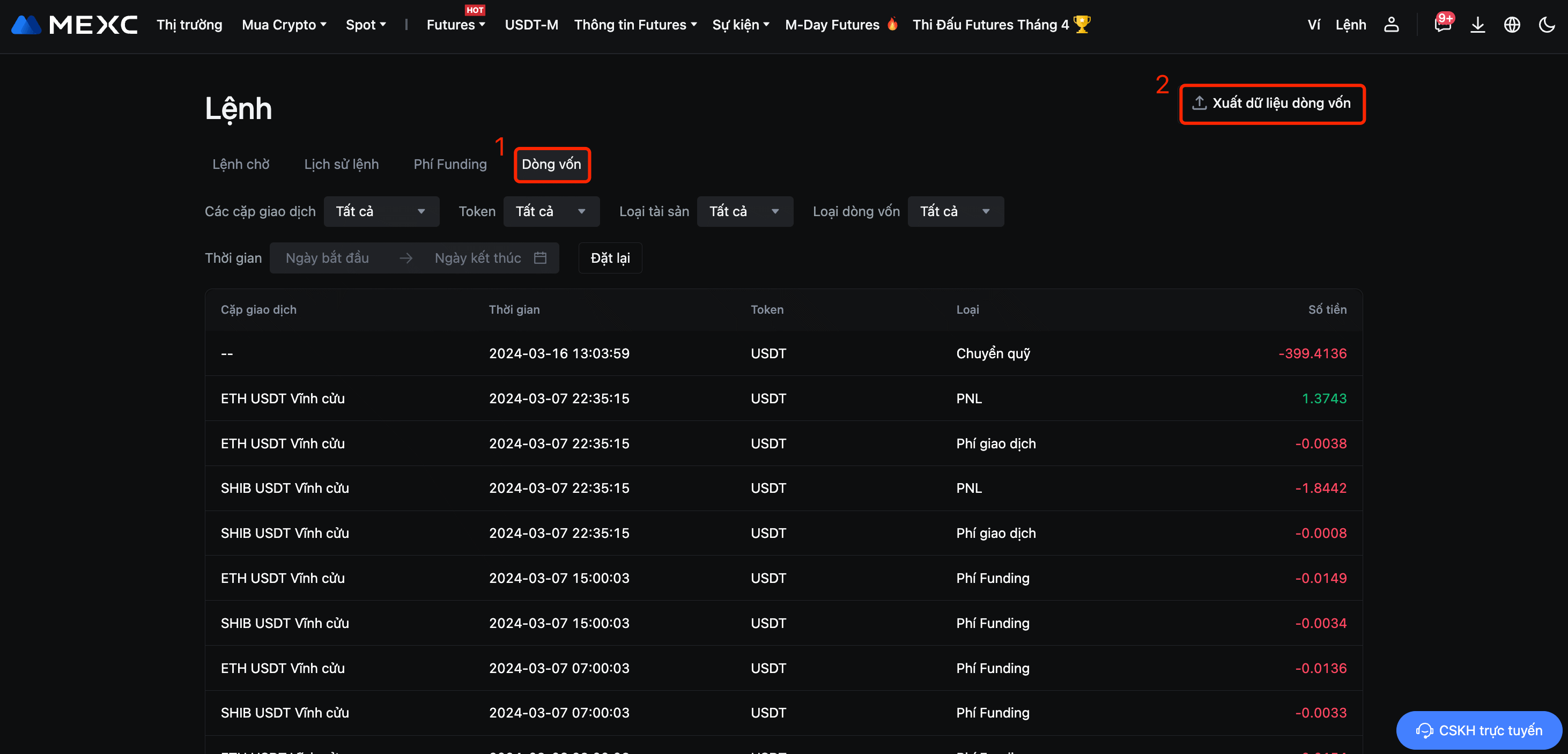Switch to Phí Funding tab
The width and height of the screenshot is (1568, 754).
coord(450,164)
